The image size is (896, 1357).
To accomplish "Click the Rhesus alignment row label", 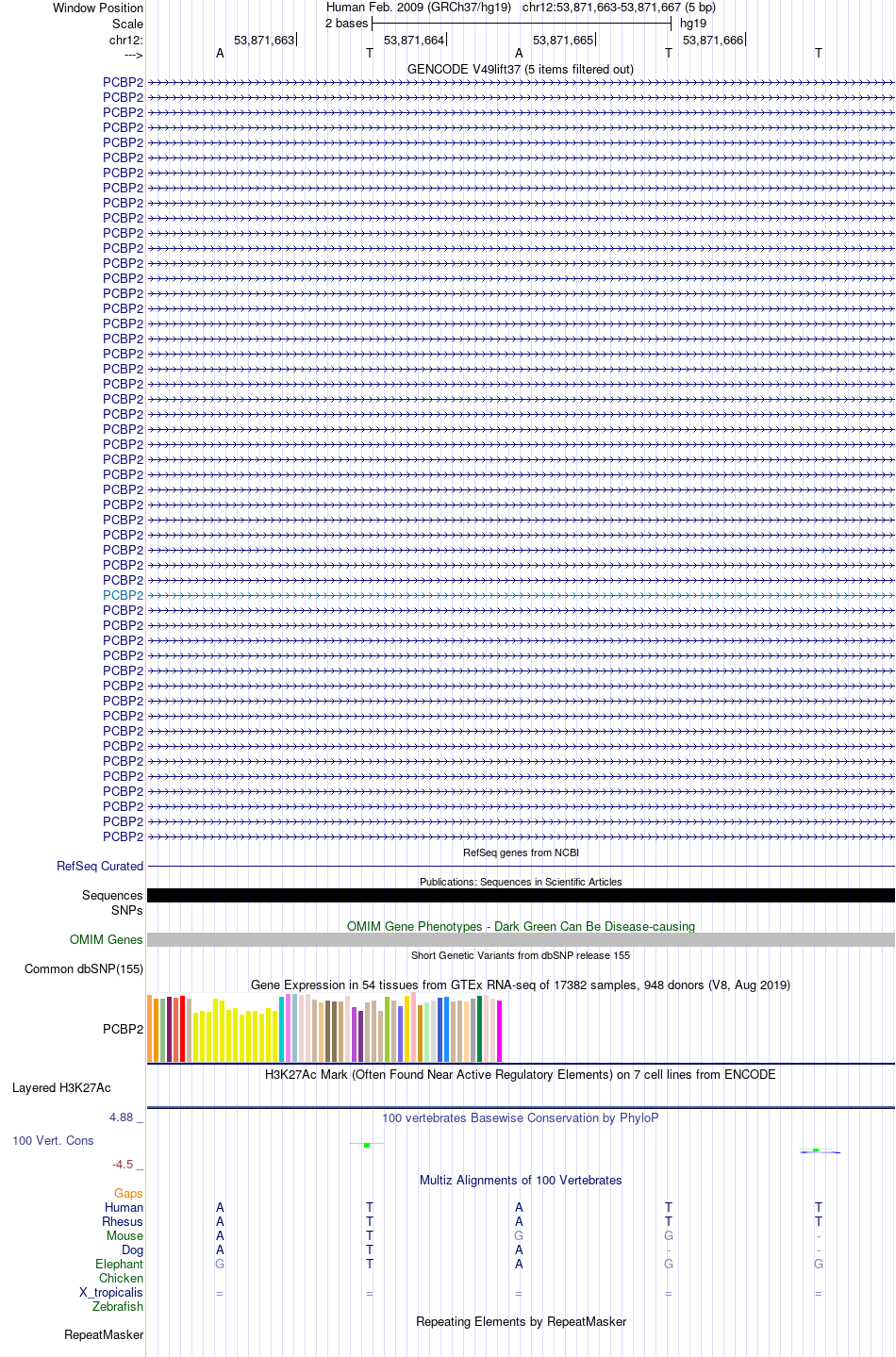I will [123, 1221].
